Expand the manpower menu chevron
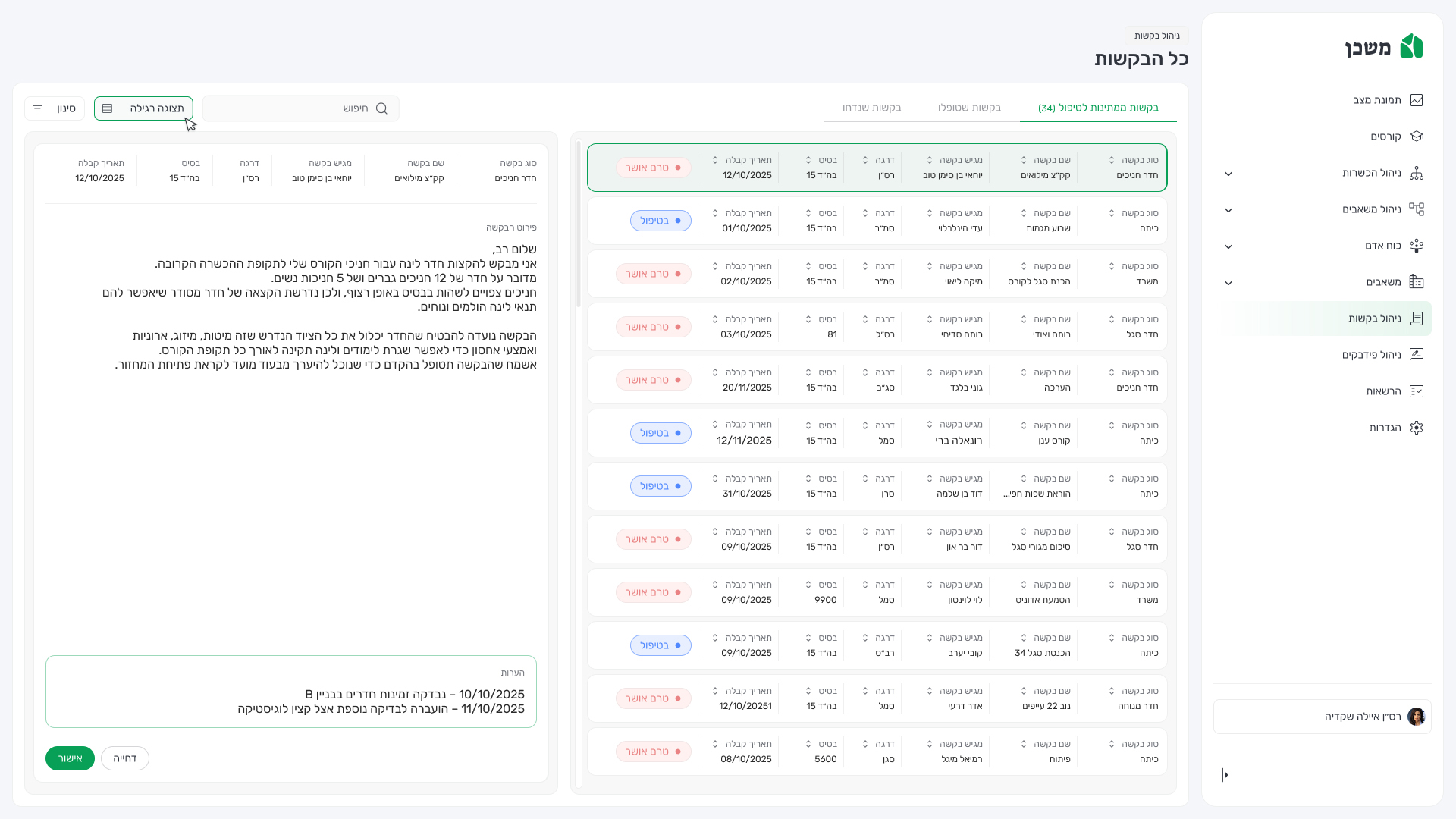The height and width of the screenshot is (819, 1456). click(x=1228, y=246)
